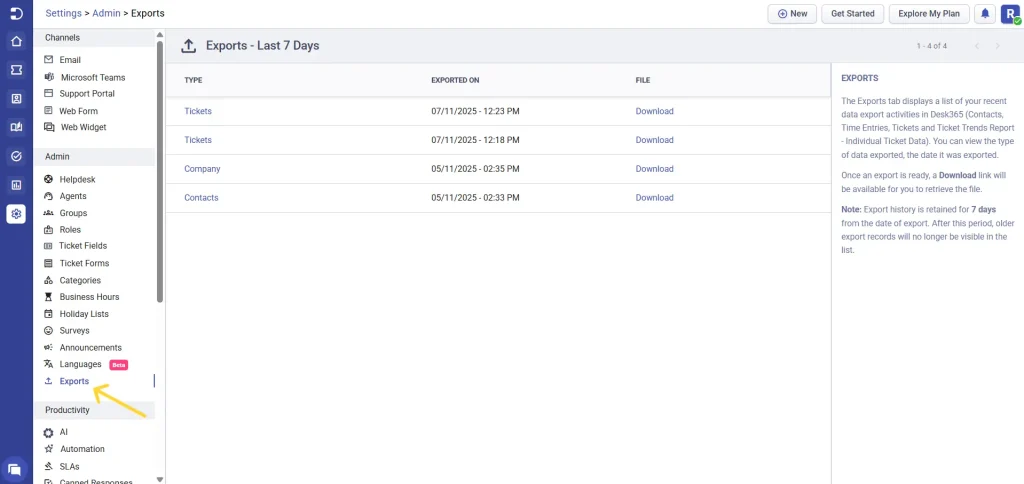Download the Contacts export file

(654, 197)
